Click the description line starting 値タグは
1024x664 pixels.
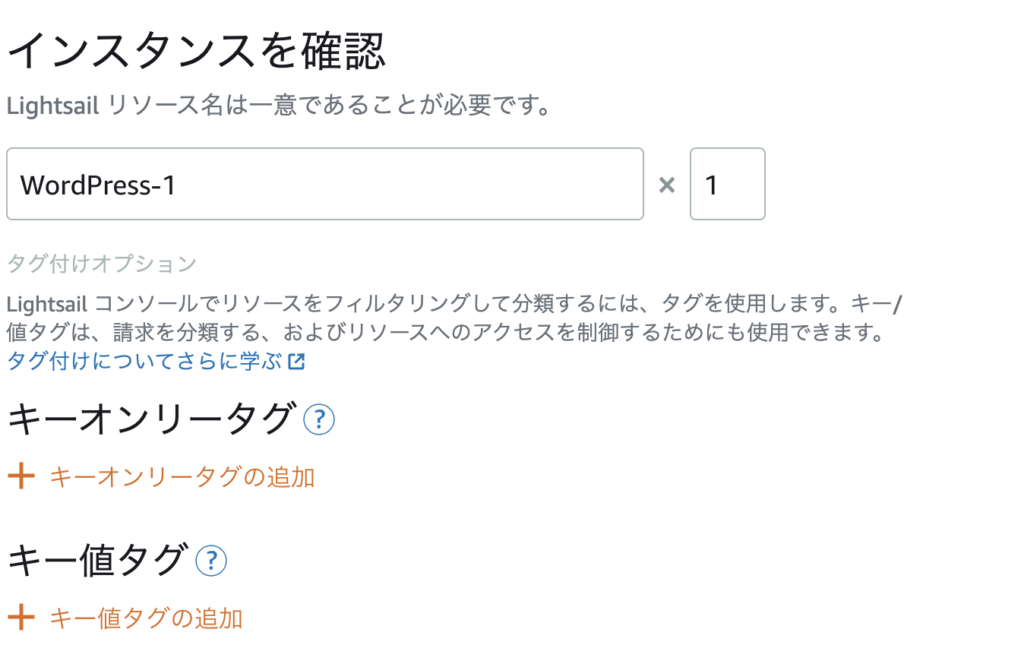point(445,332)
